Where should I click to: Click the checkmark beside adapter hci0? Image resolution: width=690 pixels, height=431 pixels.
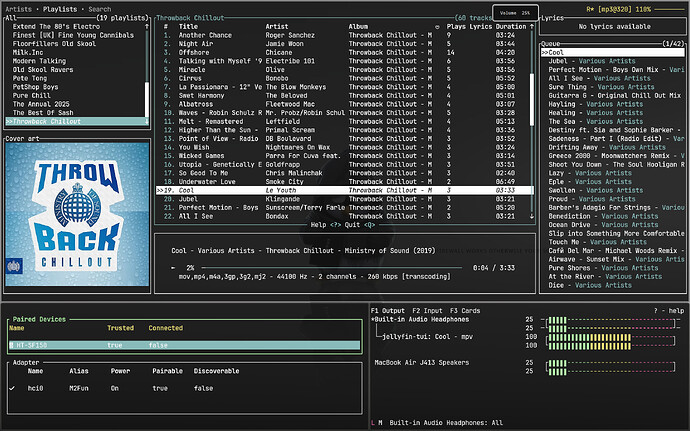[12, 388]
